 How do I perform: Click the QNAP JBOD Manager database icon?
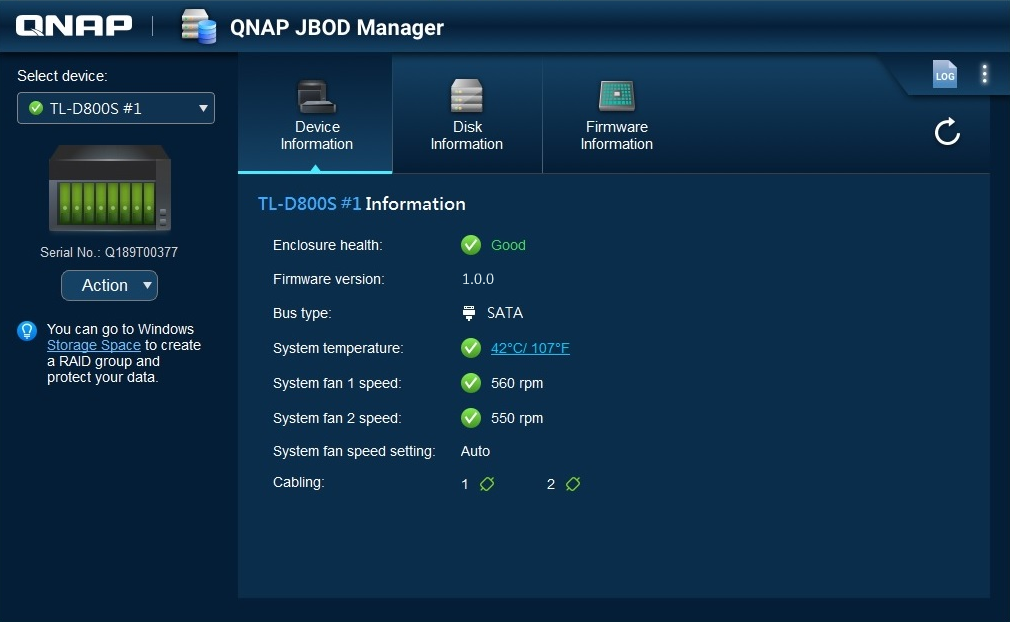[x=198, y=27]
